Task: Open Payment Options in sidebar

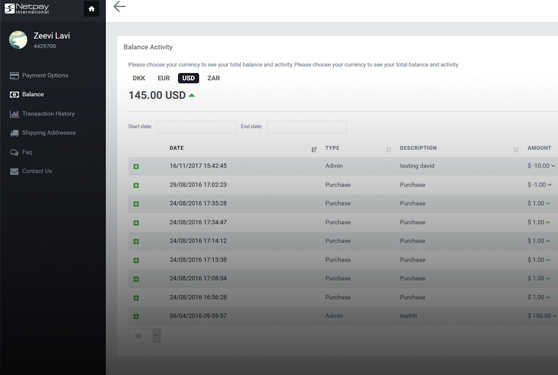Action: [45, 75]
